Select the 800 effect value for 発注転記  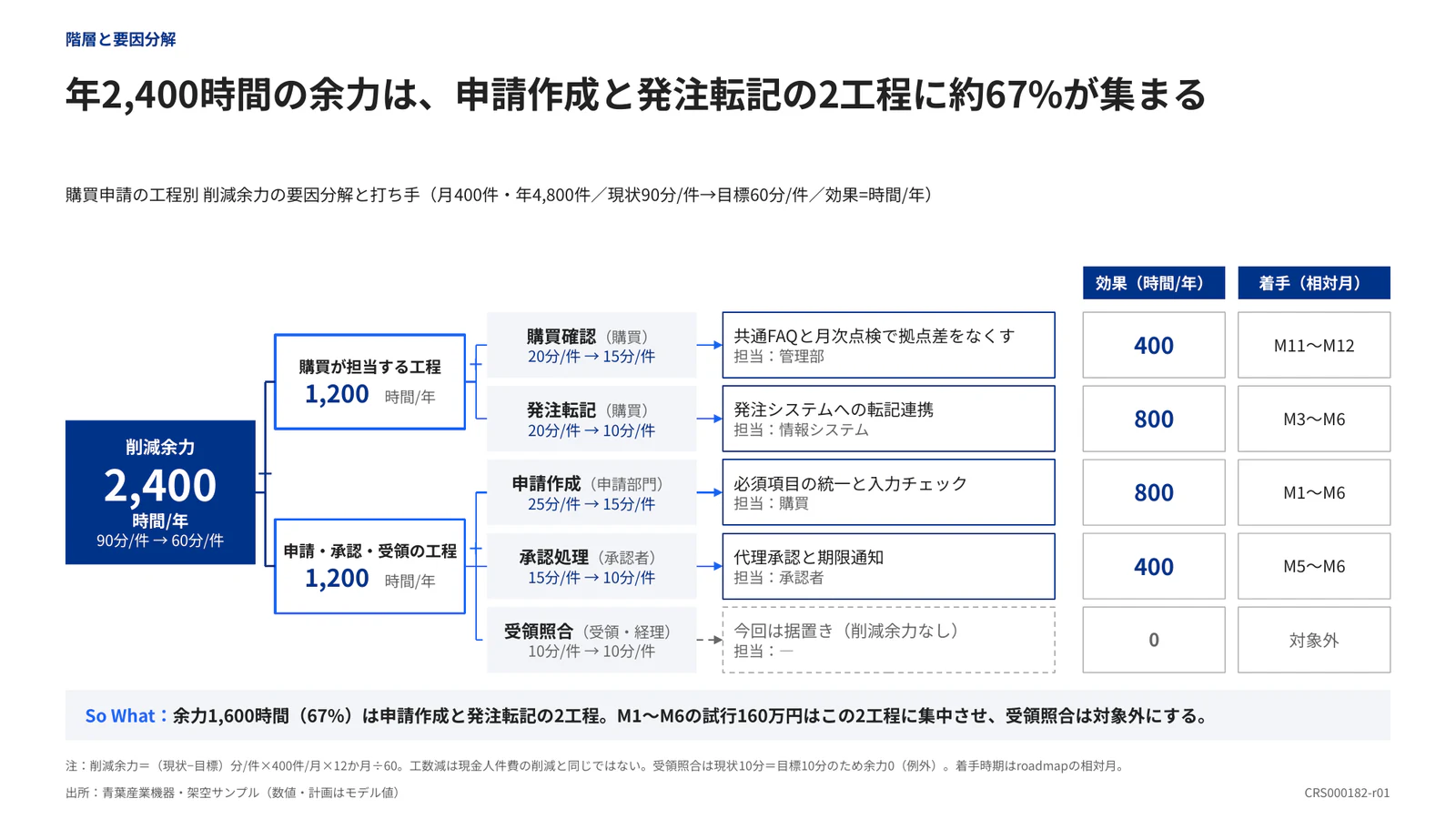tap(1154, 419)
